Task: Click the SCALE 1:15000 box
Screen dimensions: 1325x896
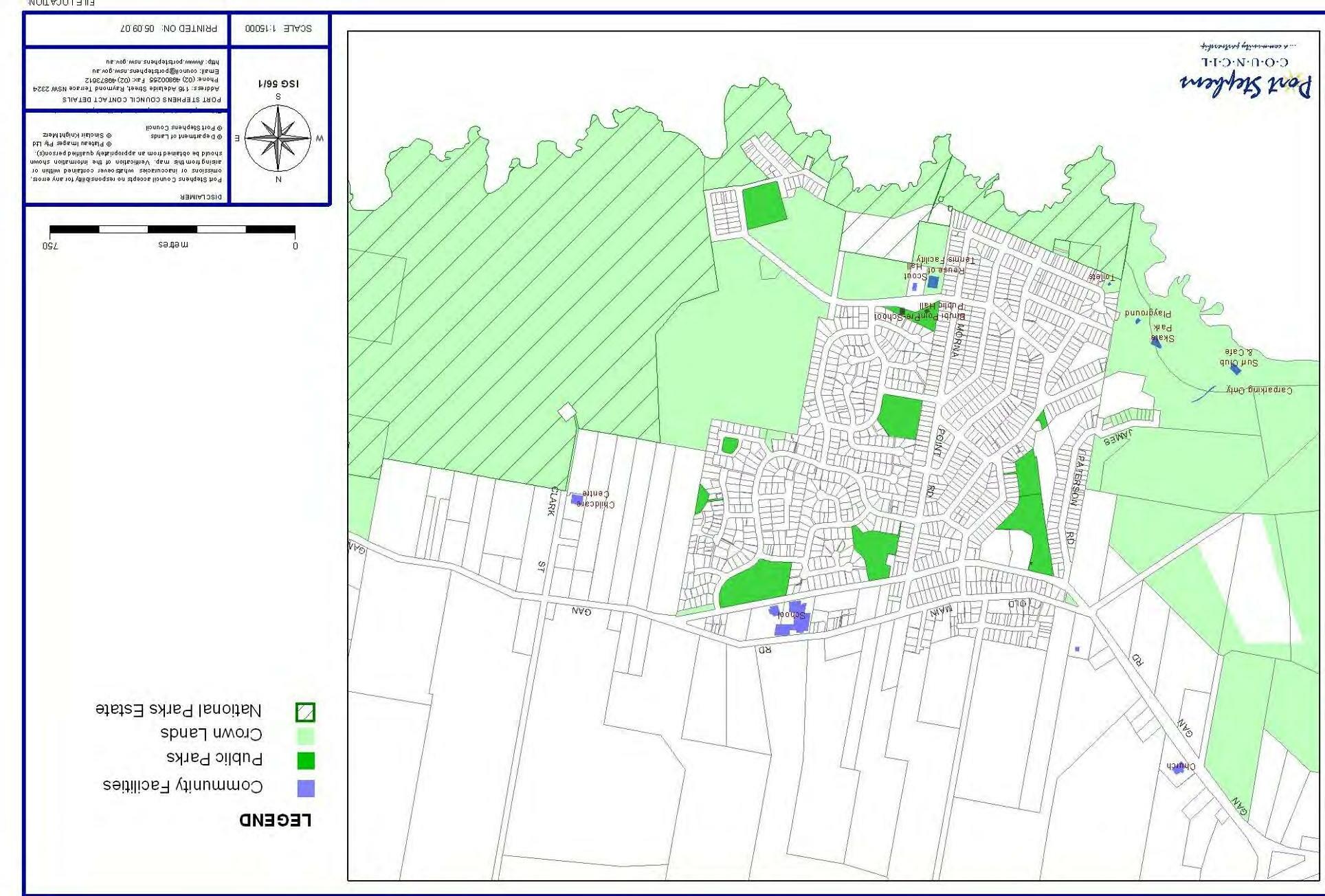Action: coord(278,29)
